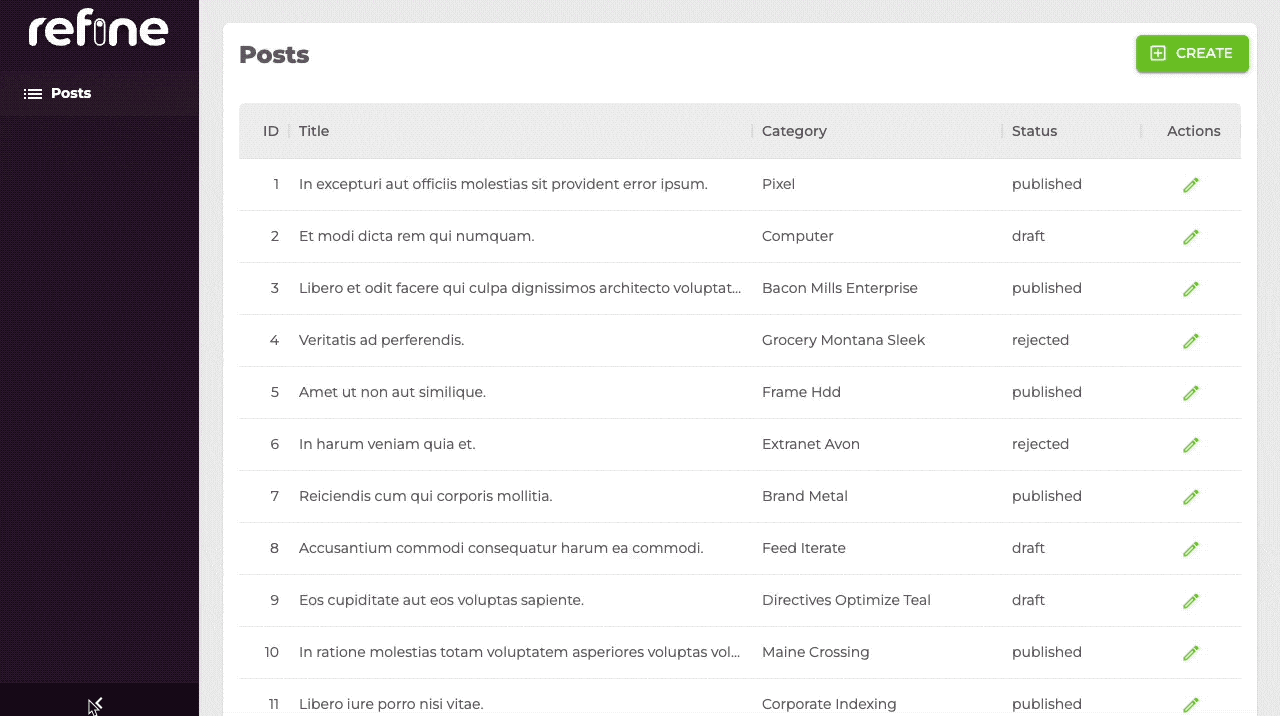1280x716 pixels.
Task: Click the edit pencil for post 2
Action: [x=1190, y=237]
